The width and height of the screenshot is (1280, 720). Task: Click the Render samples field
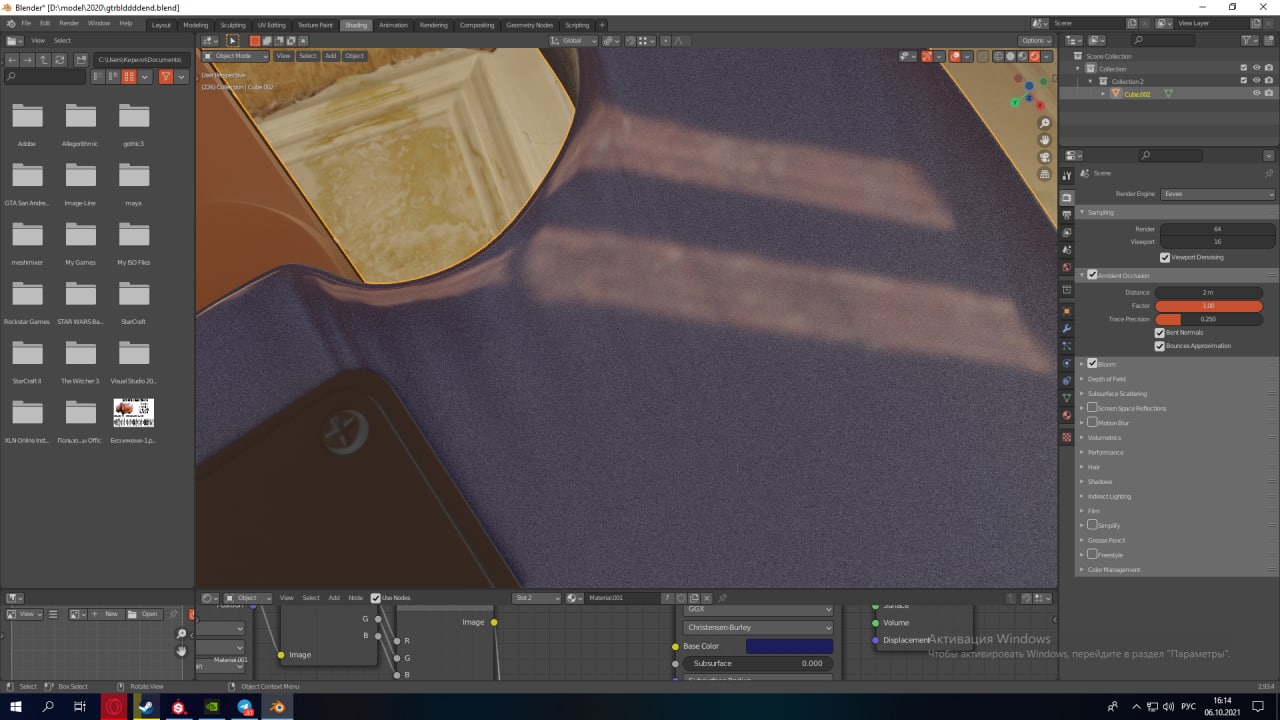click(1217, 229)
